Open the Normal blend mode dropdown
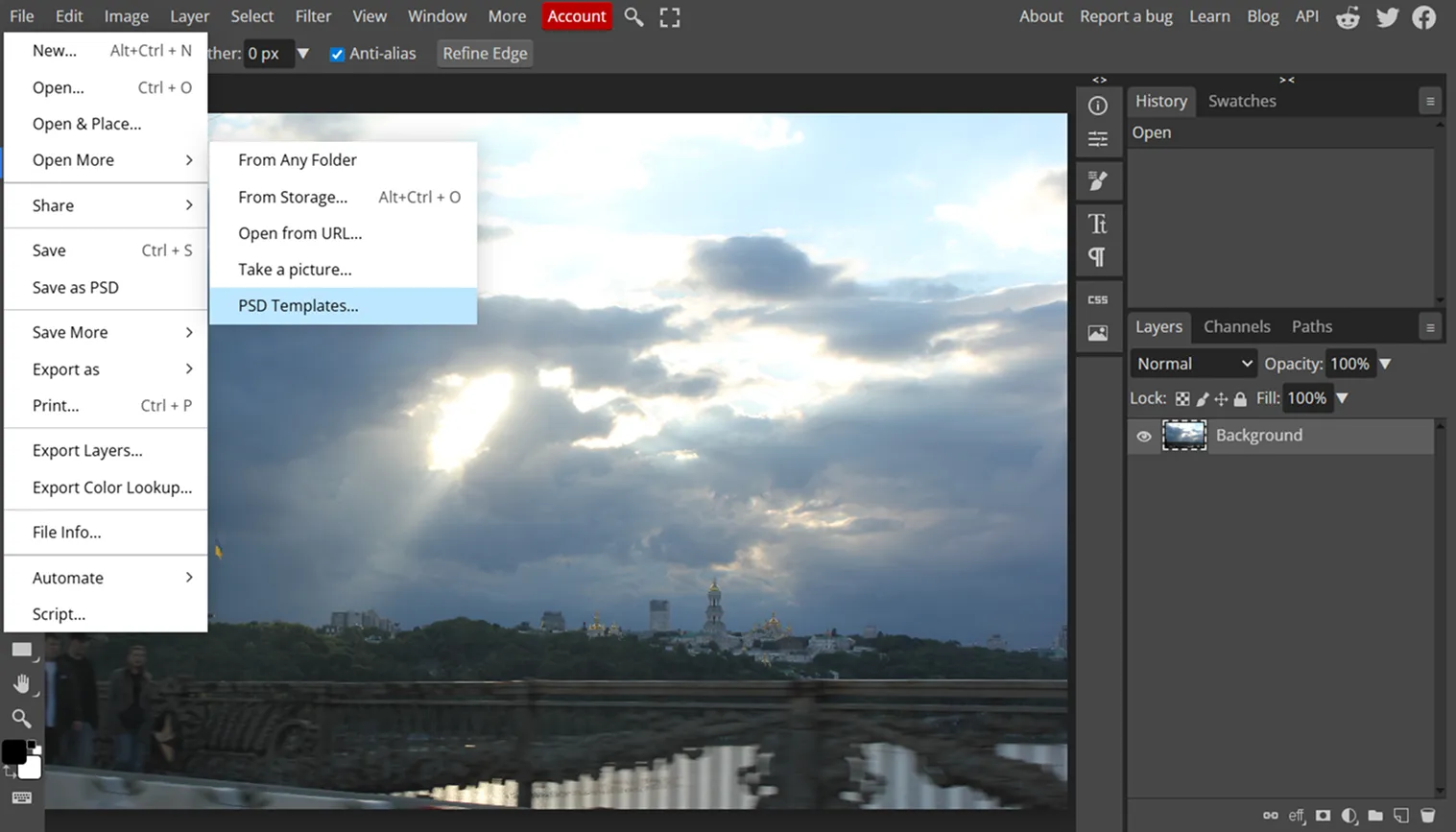The height and width of the screenshot is (832, 1456). tap(1194, 364)
